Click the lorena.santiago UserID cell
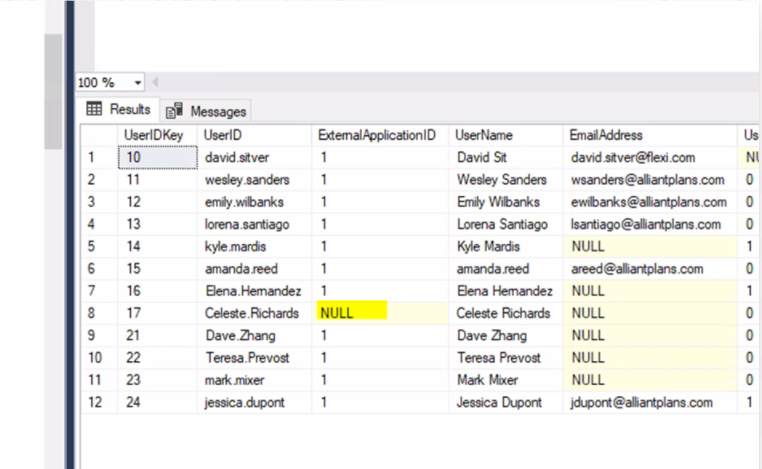This screenshot has height=469, width=762. pyautogui.click(x=255, y=225)
